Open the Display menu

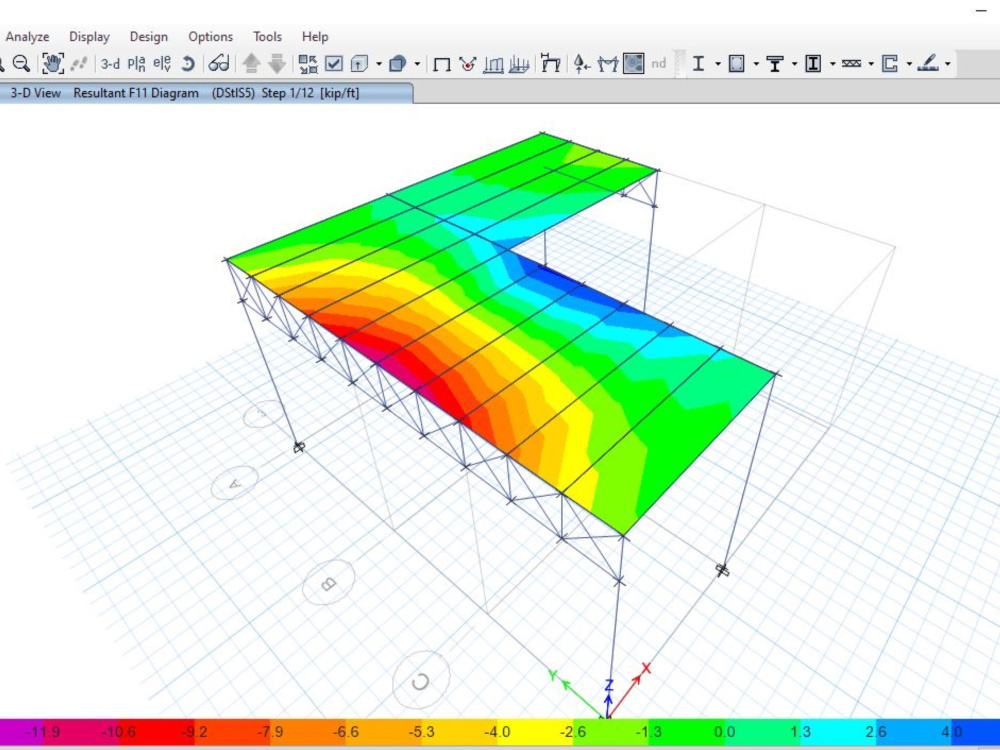pyautogui.click(x=89, y=36)
